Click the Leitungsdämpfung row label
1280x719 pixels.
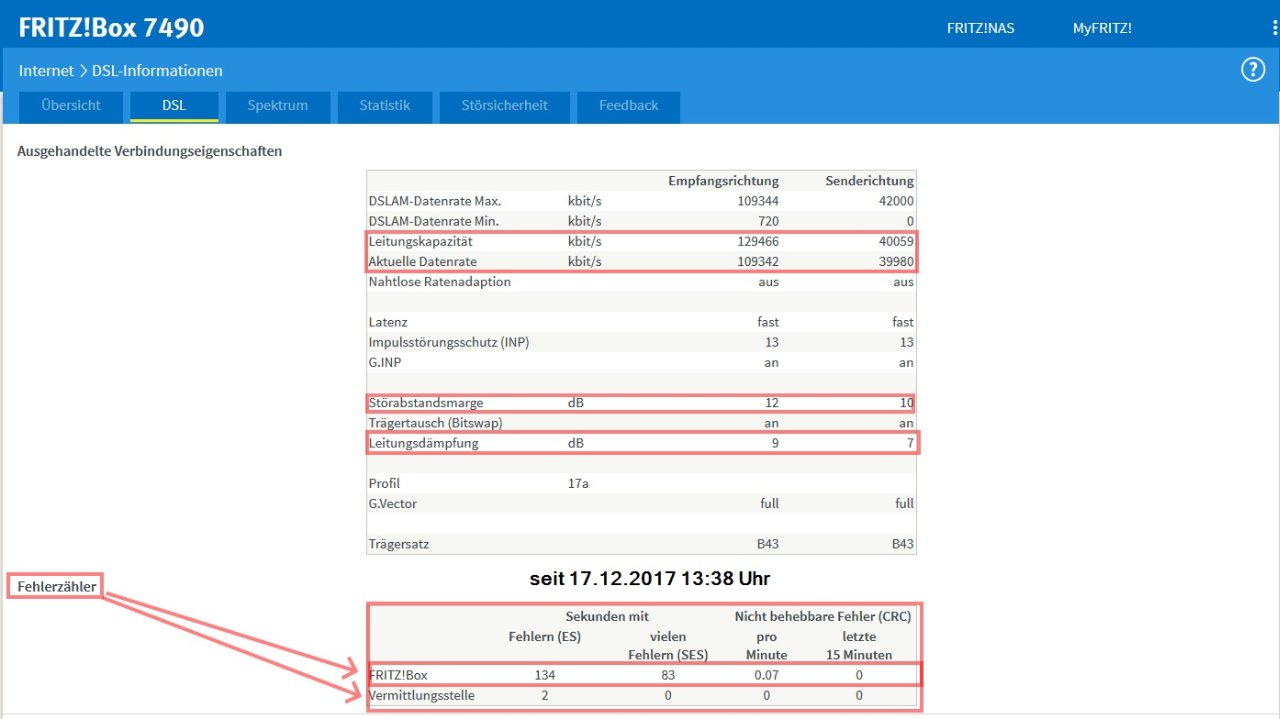click(x=423, y=443)
